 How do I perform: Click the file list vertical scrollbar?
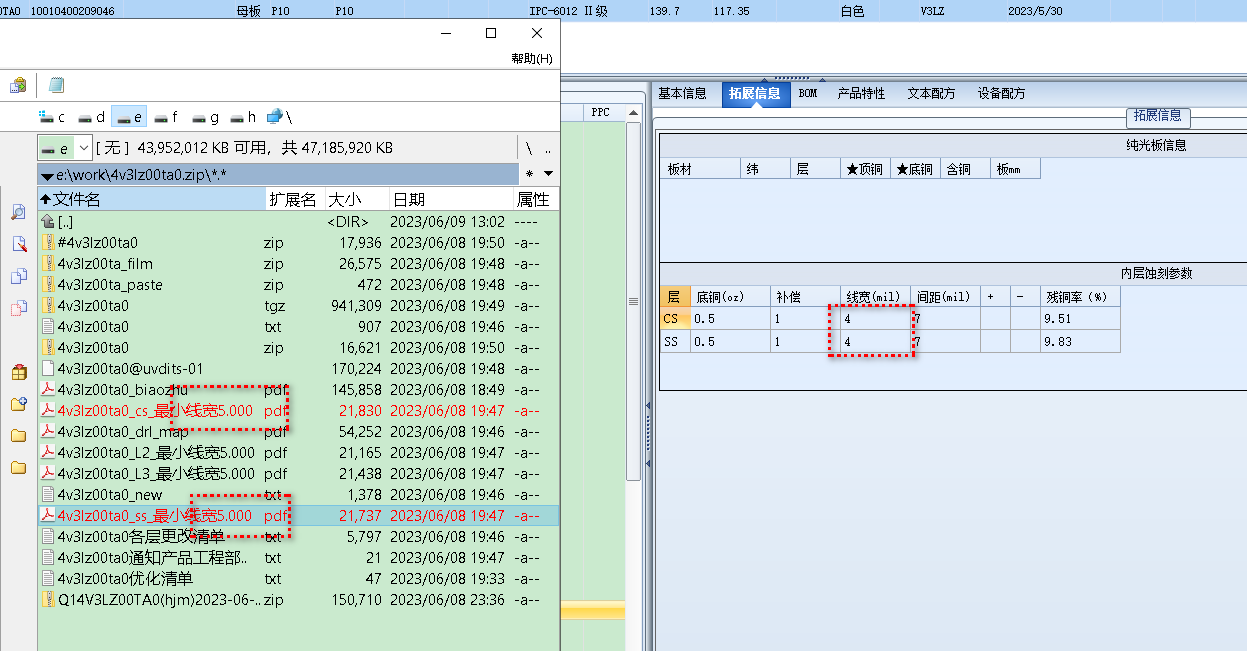click(x=632, y=300)
